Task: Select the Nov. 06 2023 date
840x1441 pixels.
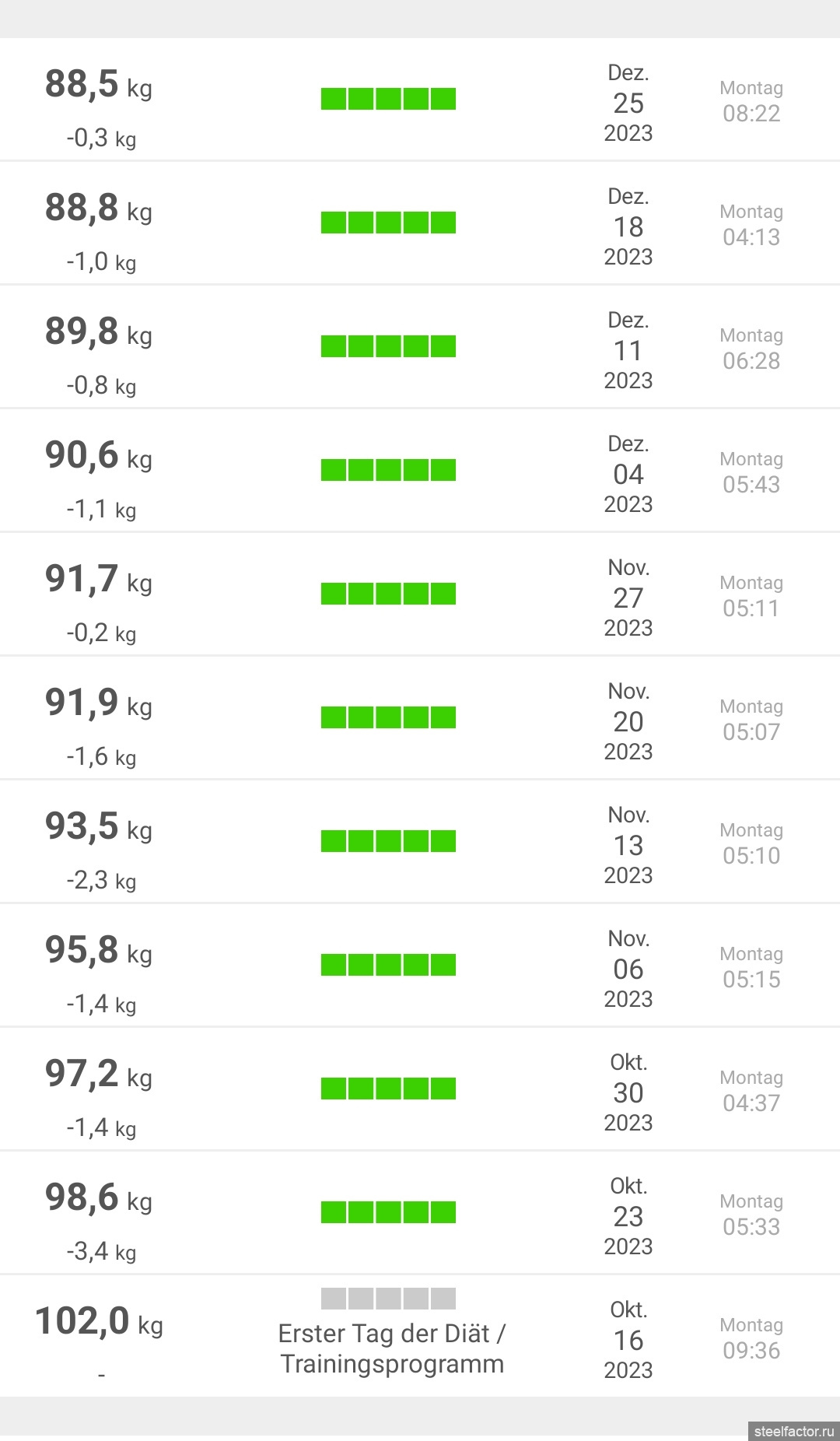Action: [628, 969]
